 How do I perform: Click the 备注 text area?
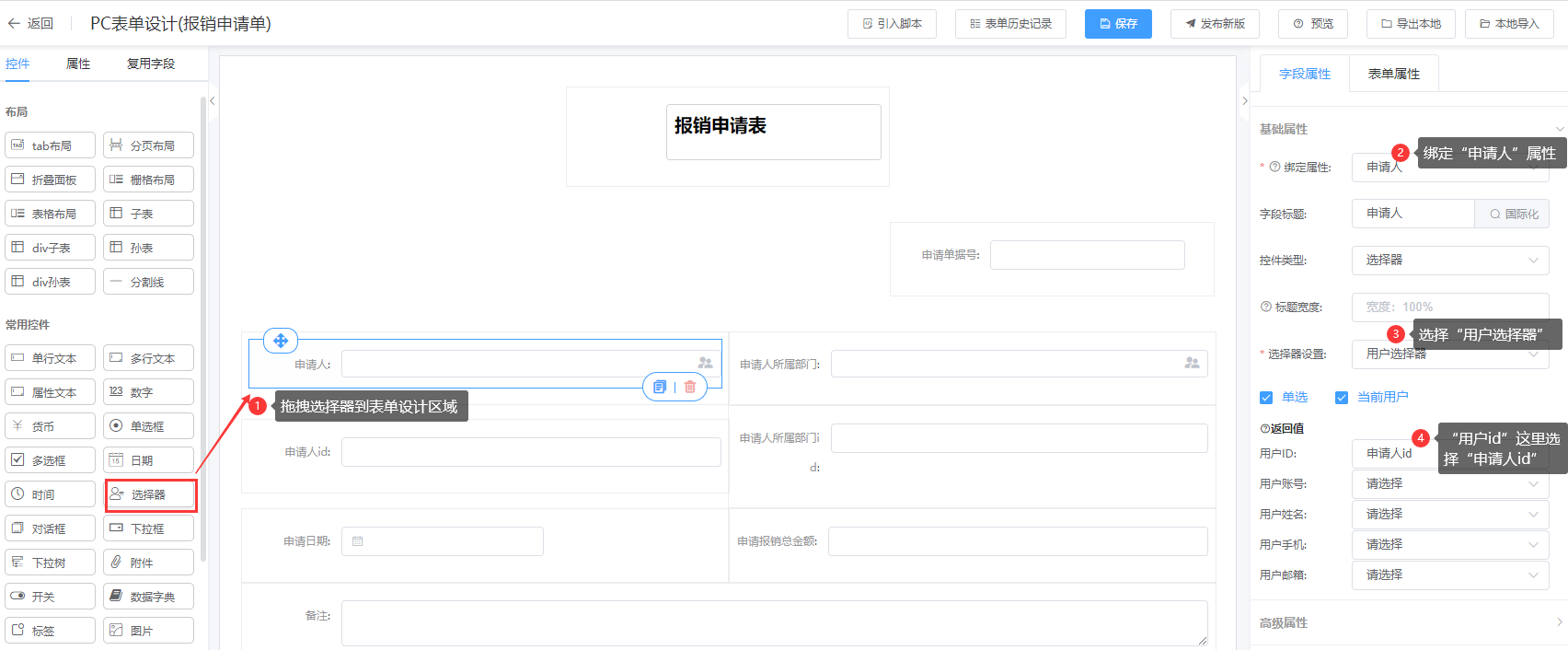(x=773, y=623)
